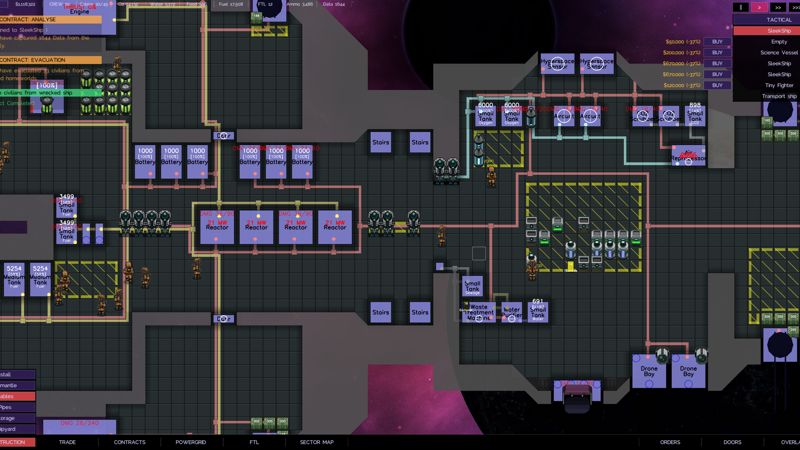Choose Science Vessel in the ship list
The height and width of the screenshot is (450, 800).
pos(779,53)
